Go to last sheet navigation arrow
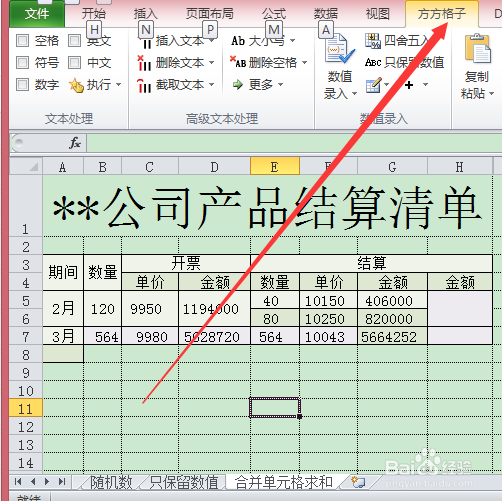502x501 pixels. coord(62,481)
